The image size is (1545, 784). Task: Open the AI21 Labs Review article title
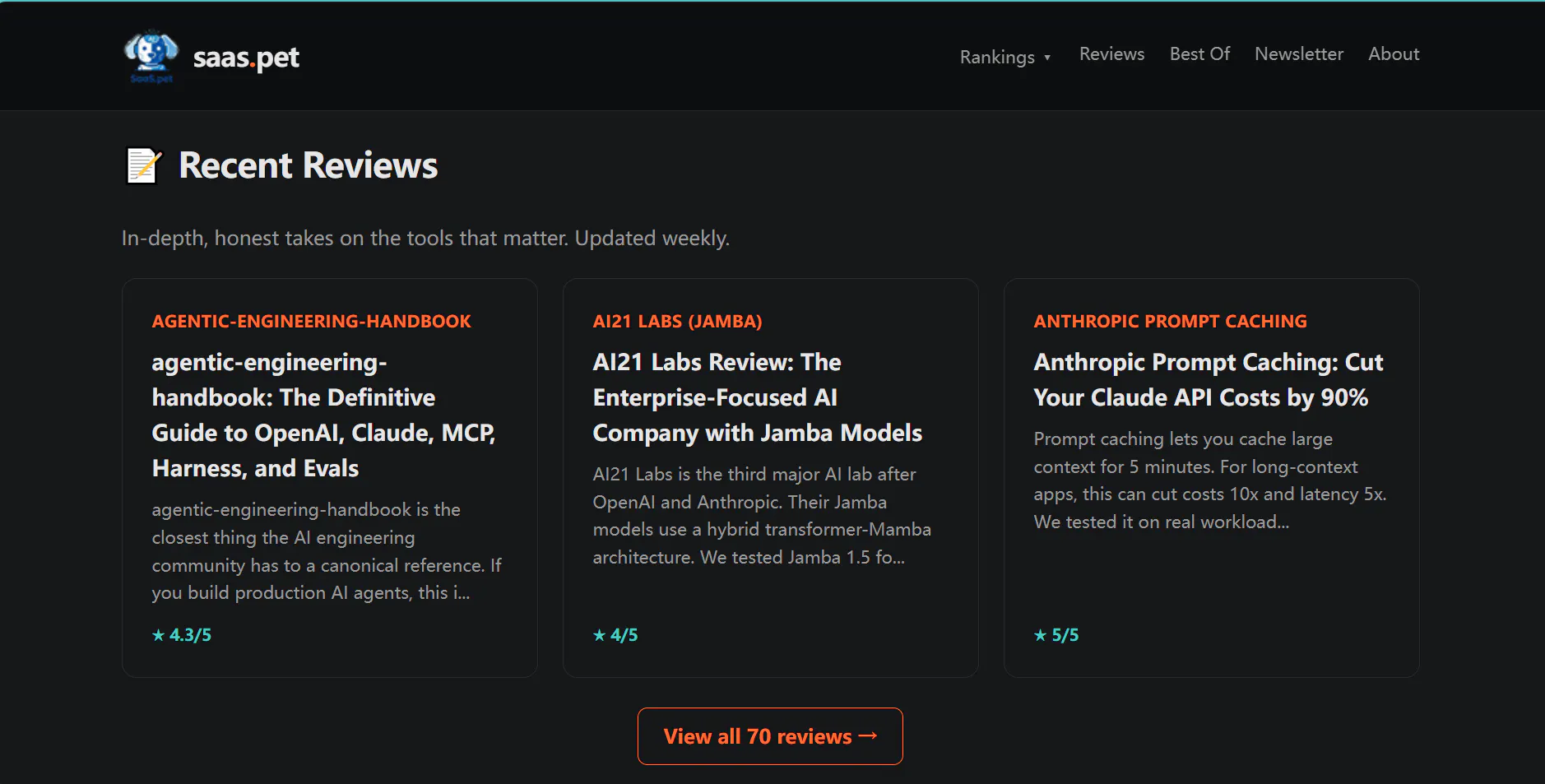tap(758, 397)
